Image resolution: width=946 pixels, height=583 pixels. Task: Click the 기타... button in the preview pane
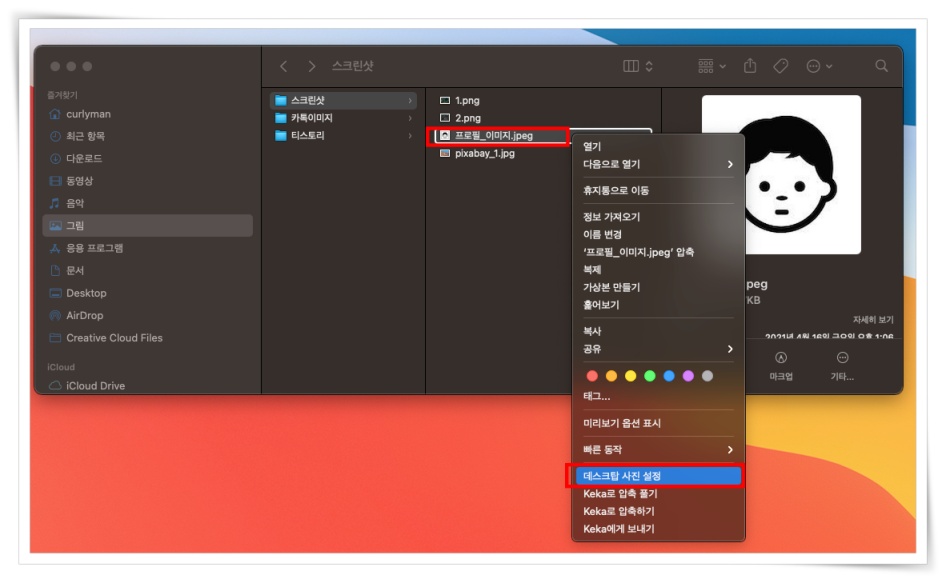[842, 366]
